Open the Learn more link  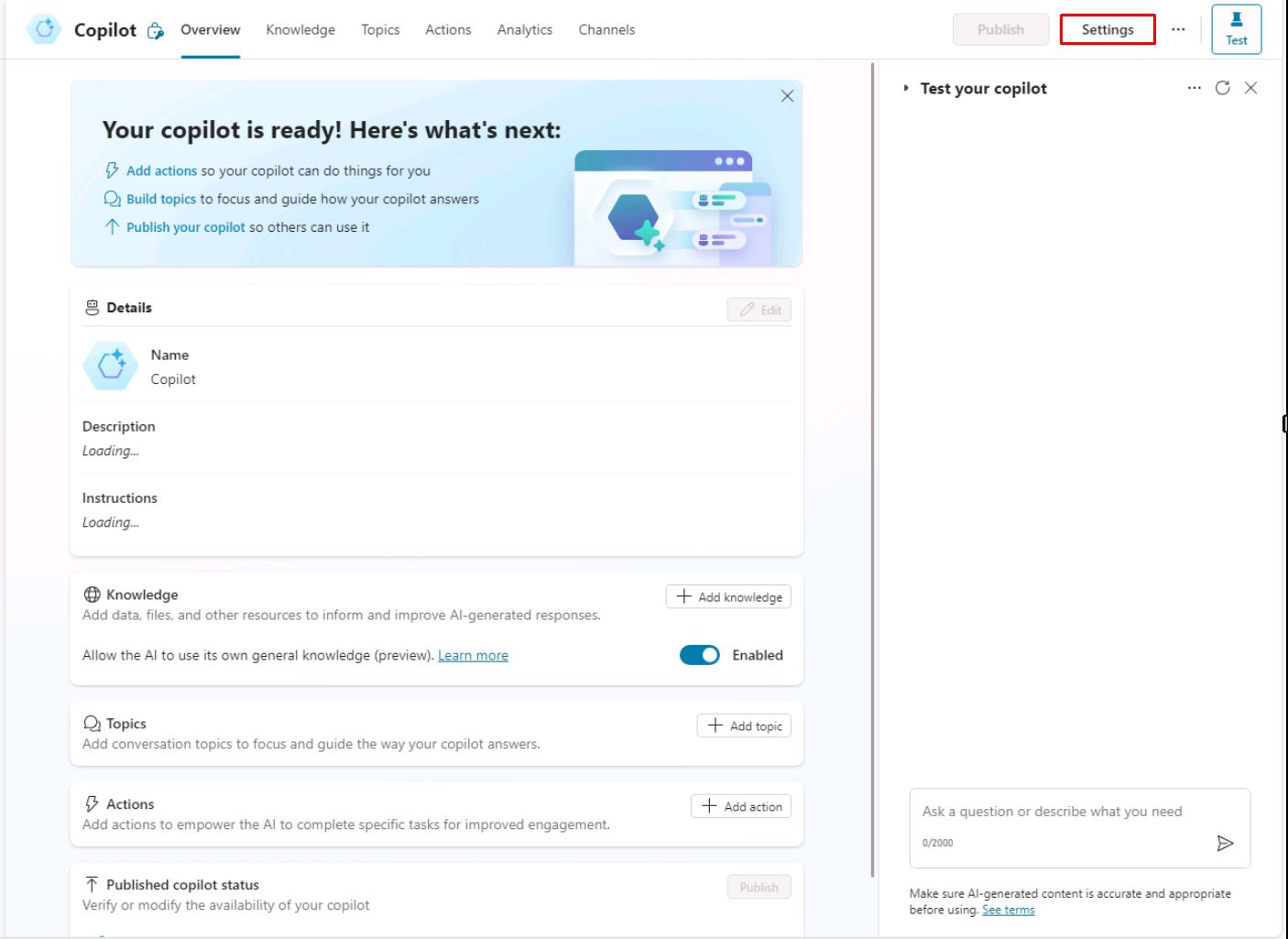[473, 655]
